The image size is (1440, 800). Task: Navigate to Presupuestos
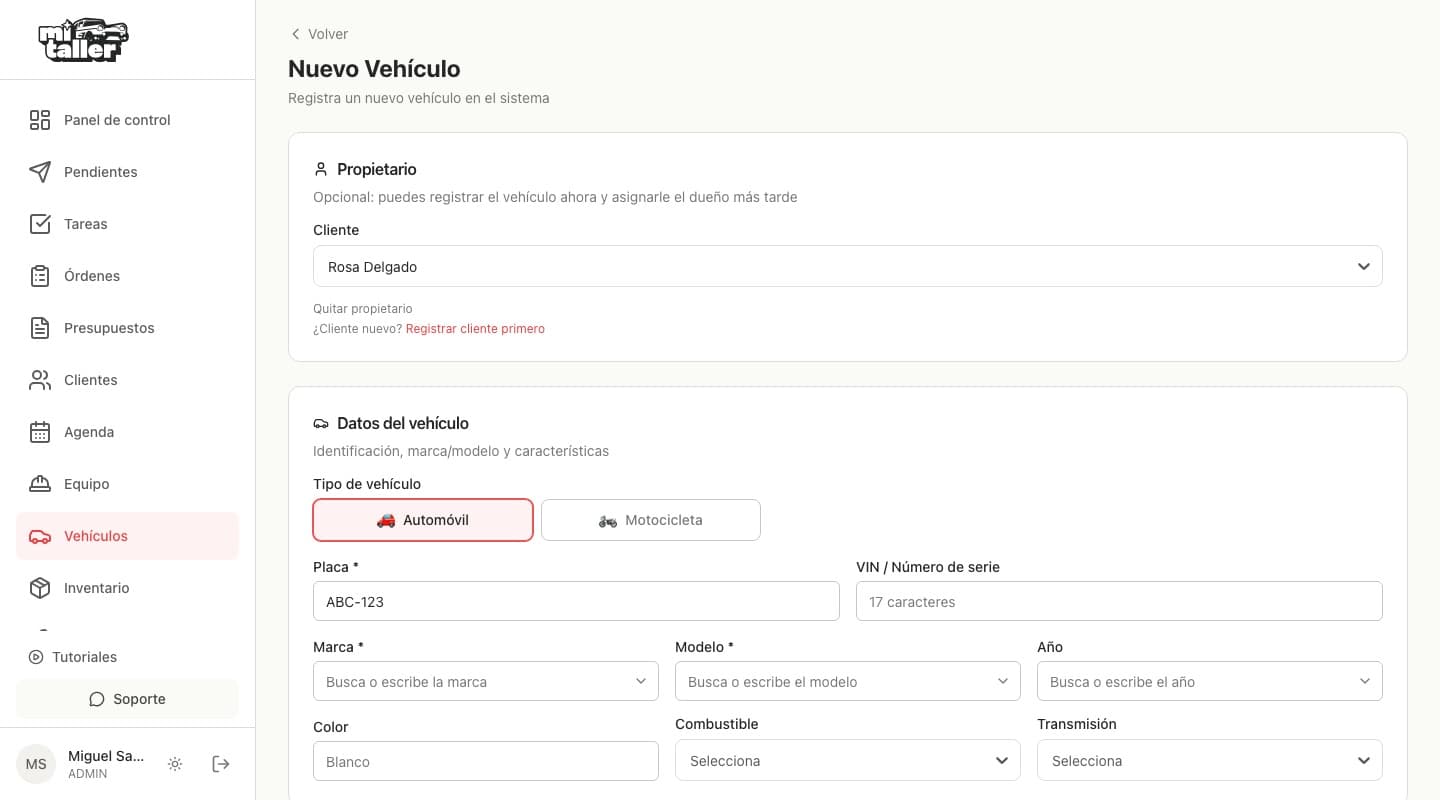128,328
